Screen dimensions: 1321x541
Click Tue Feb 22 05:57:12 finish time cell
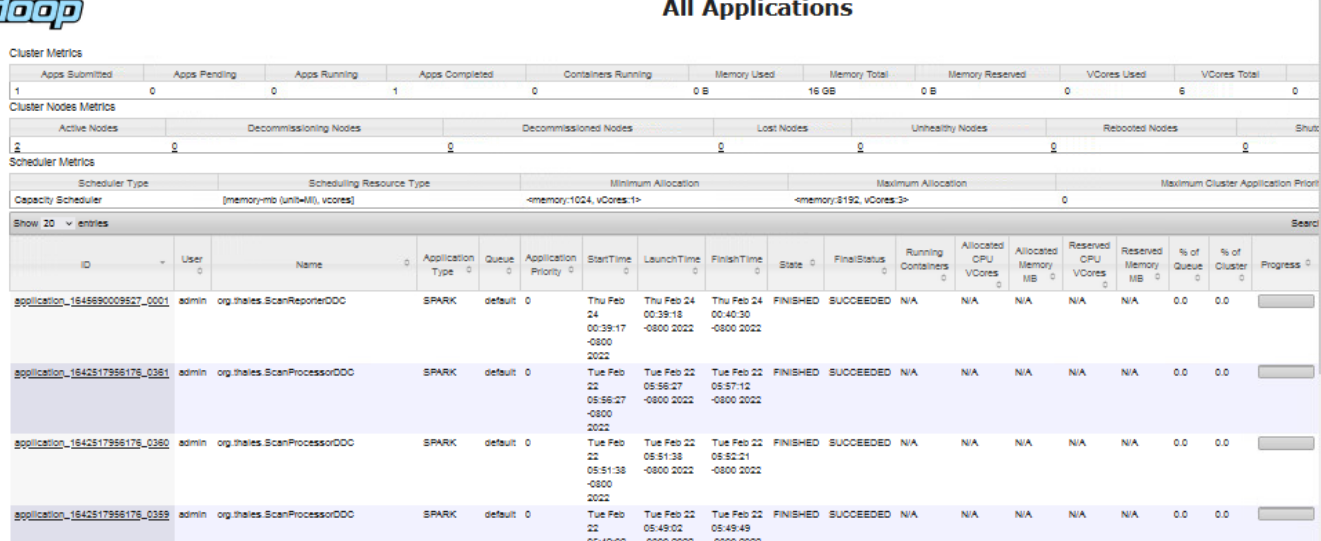click(x=736, y=385)
